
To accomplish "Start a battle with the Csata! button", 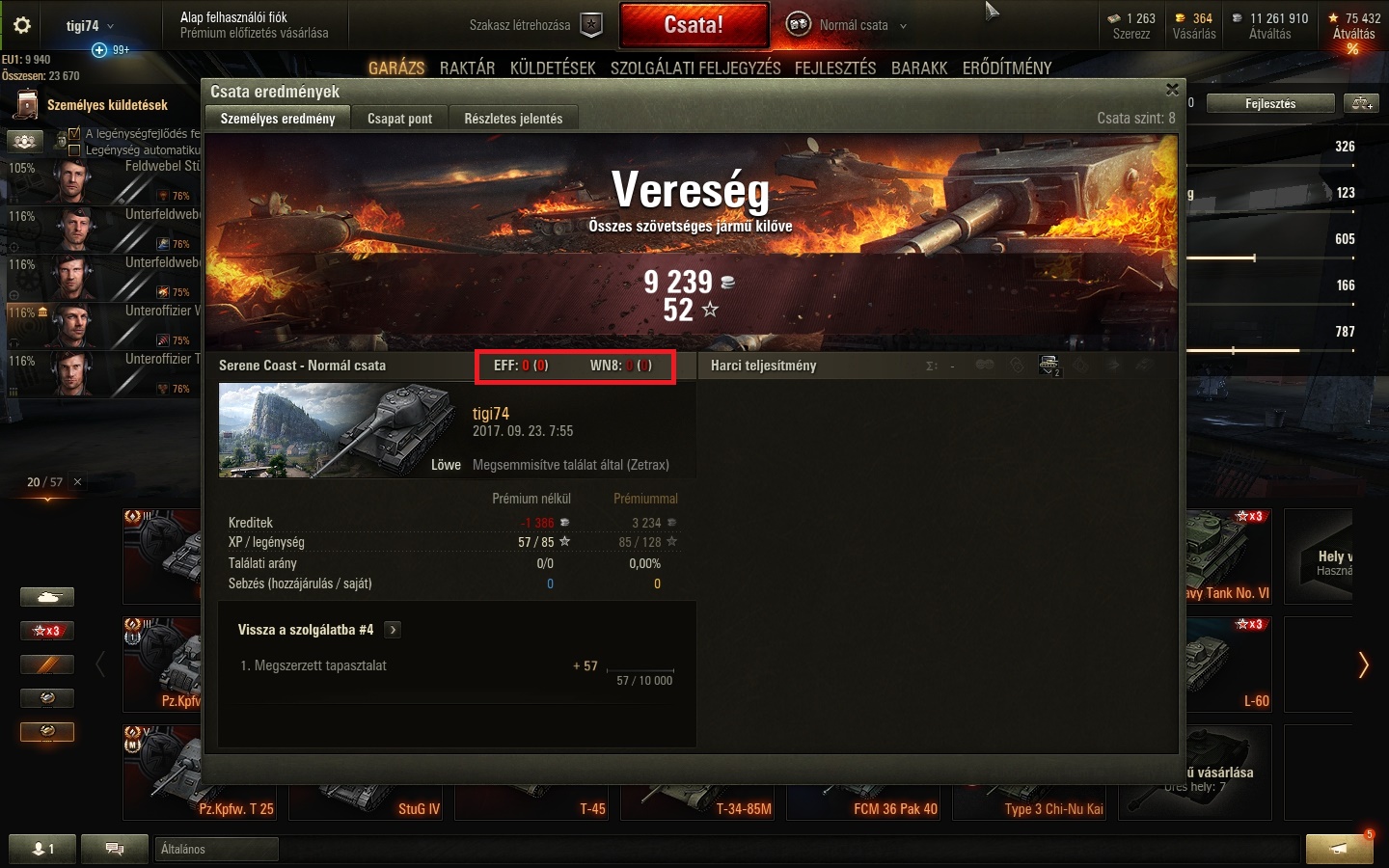I will (x=694, y=25).
